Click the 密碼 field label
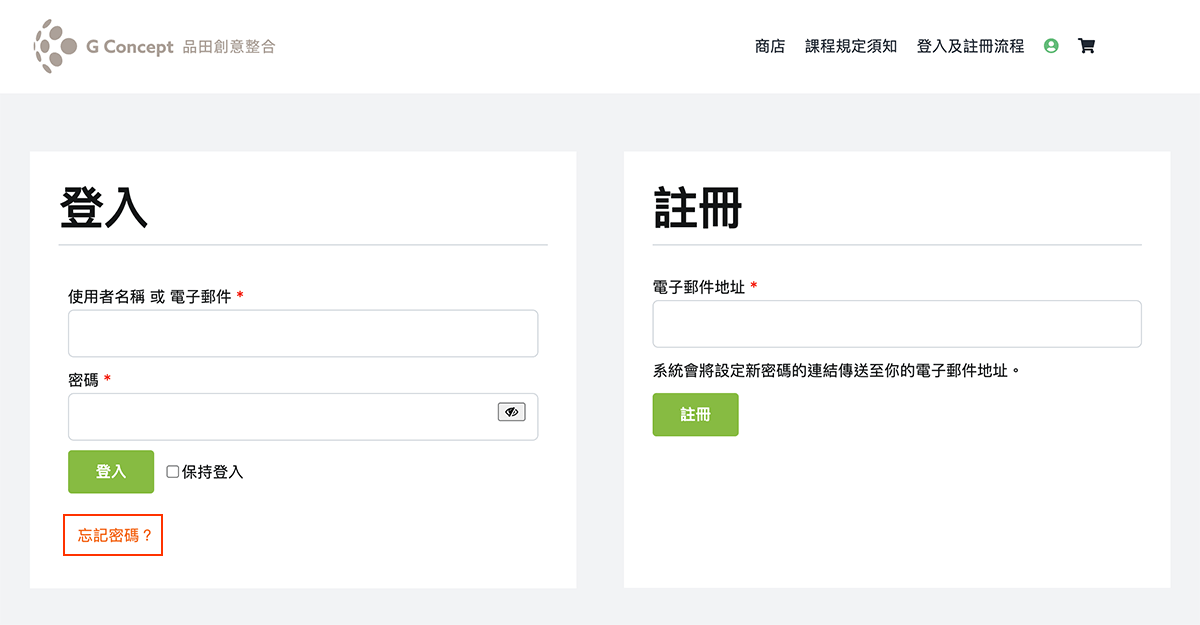This screenshot has height=625, width=1200. (82, 381)
